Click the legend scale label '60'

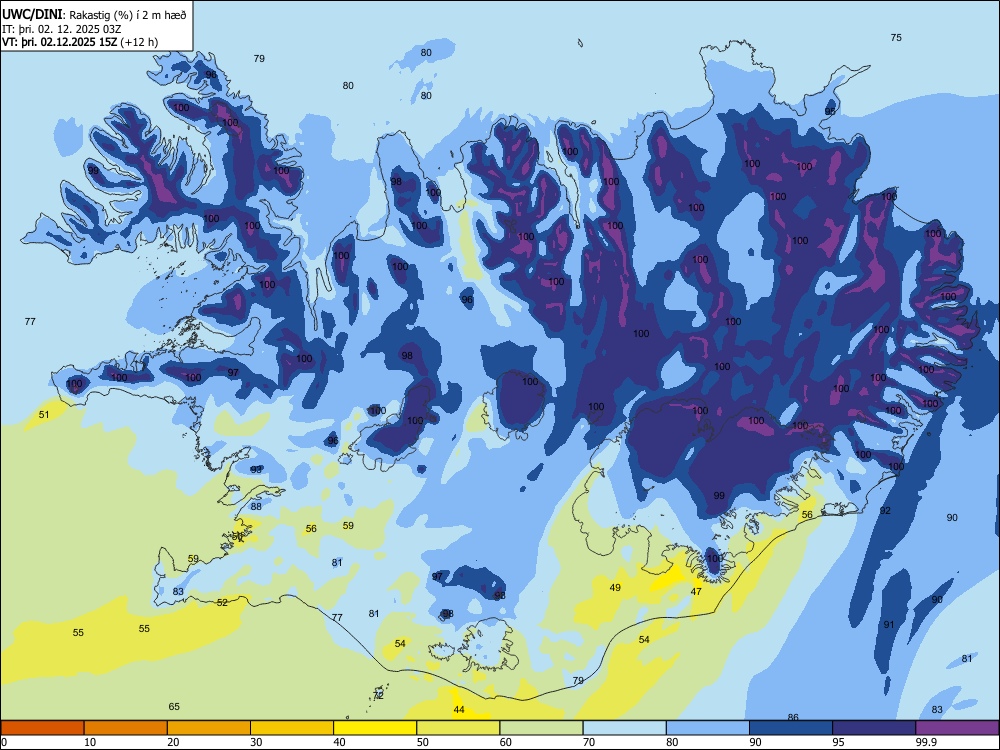point(506,742)
